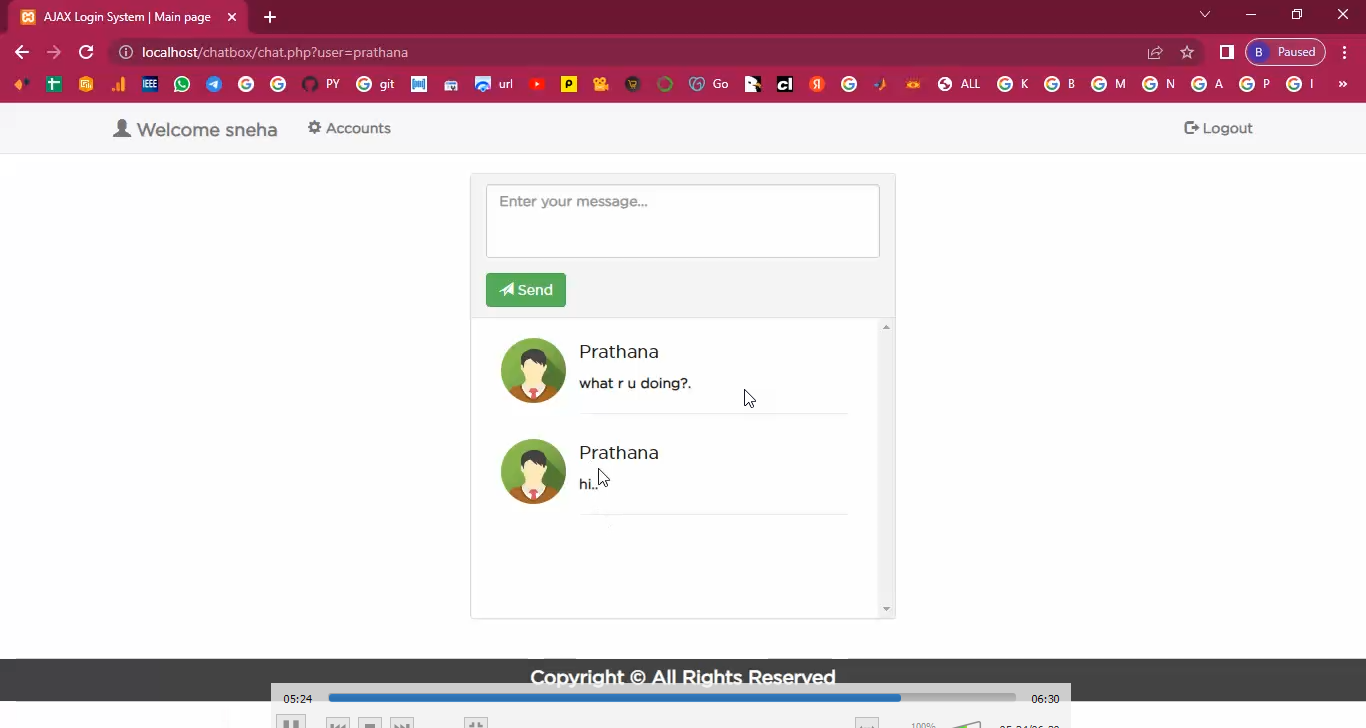The height and width of the screenshot is (728, 1366).
Task: Open a new browser tab
Action: click(270, 17)
